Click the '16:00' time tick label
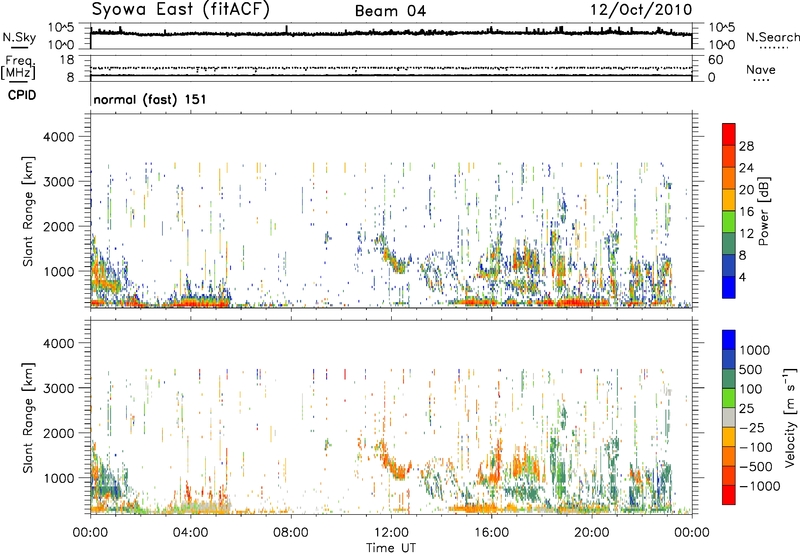The width and height of the screenshot is (800, 554). [491, 533]
